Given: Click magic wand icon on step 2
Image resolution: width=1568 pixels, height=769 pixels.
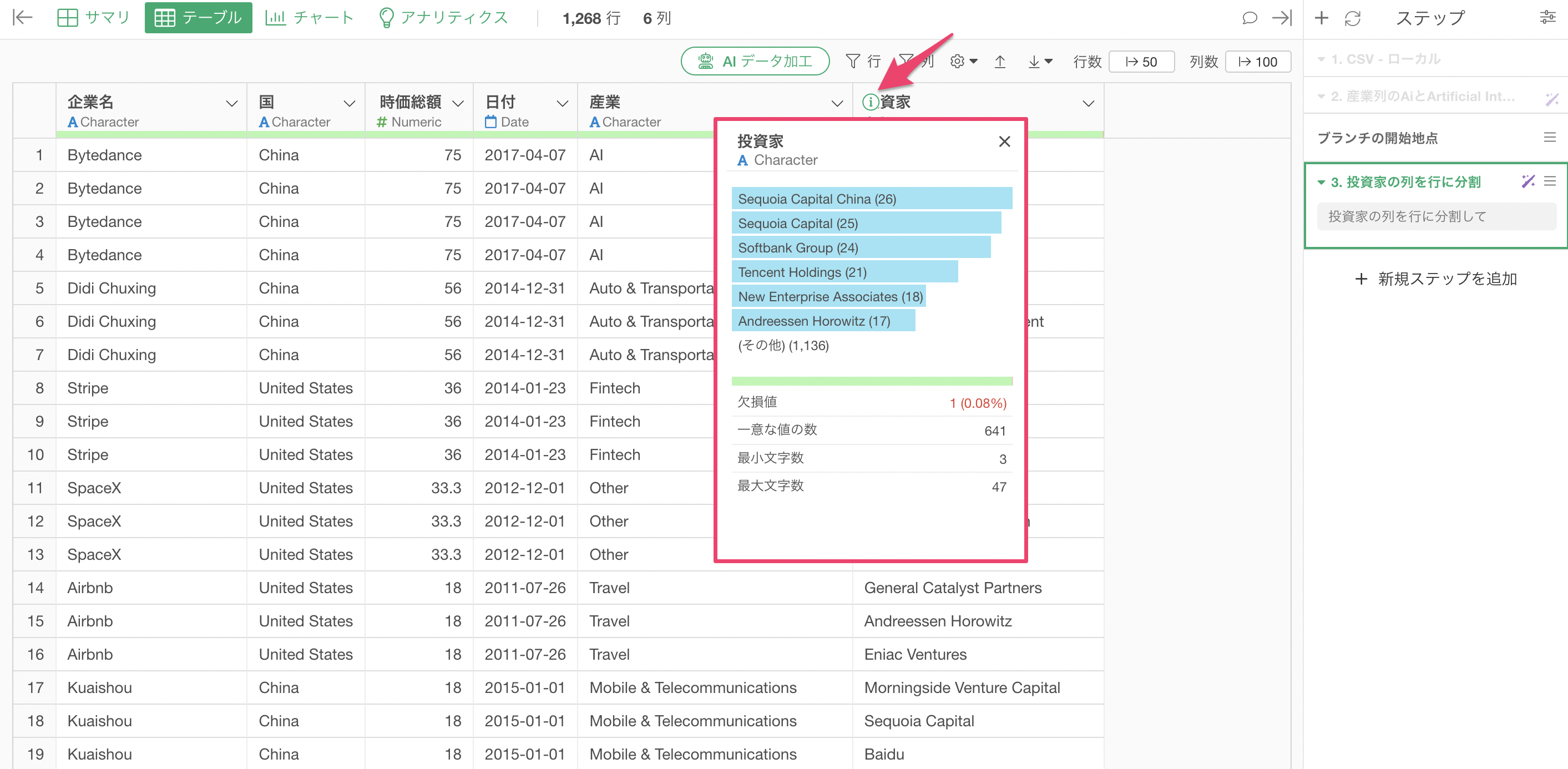Looking at the screenshot, I should coord(1551,99).
